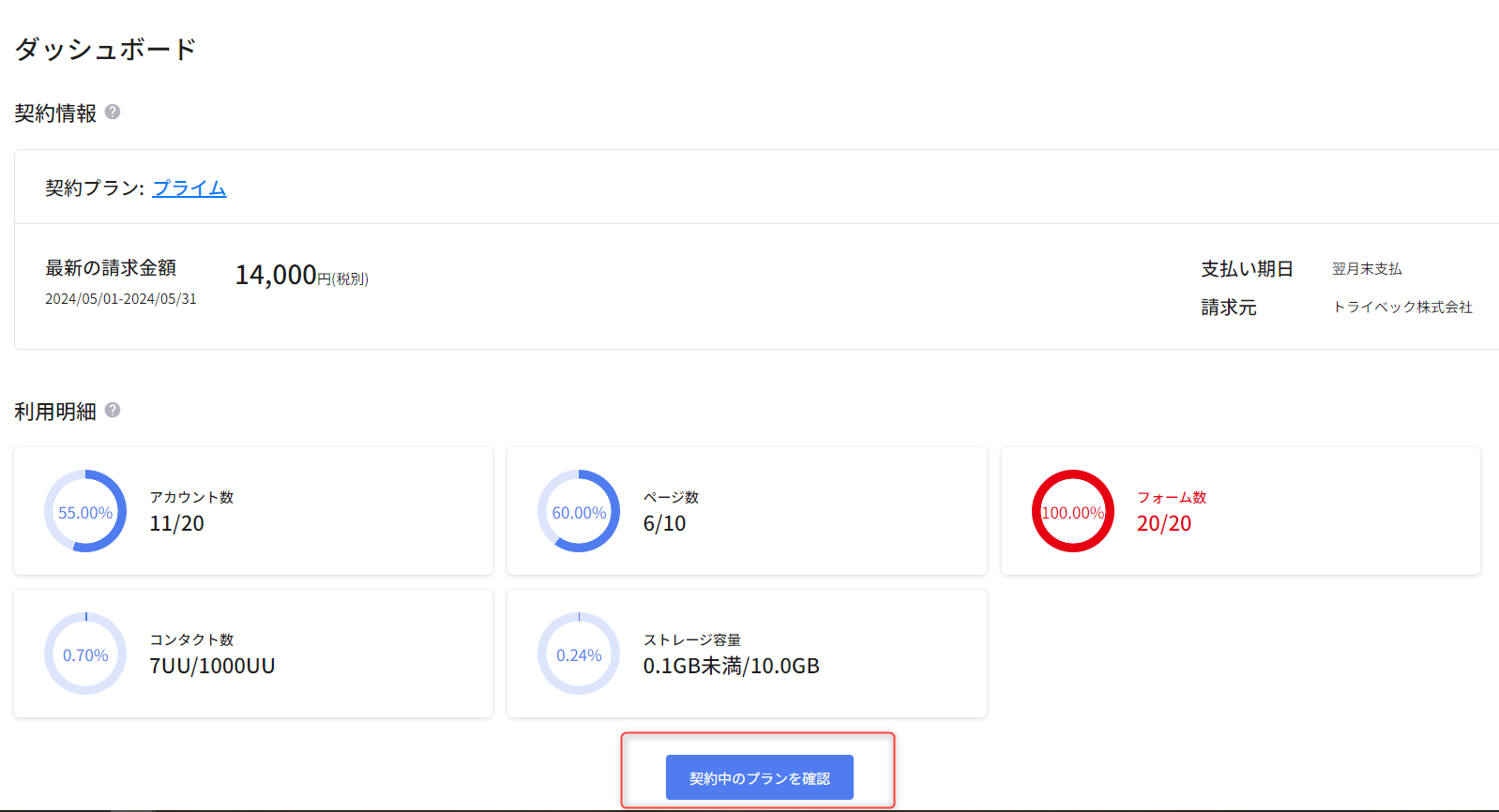Screen dimensions: 1499x812
Task: Click the 契約中のプランを確認 button
Action: click(760, 777)
